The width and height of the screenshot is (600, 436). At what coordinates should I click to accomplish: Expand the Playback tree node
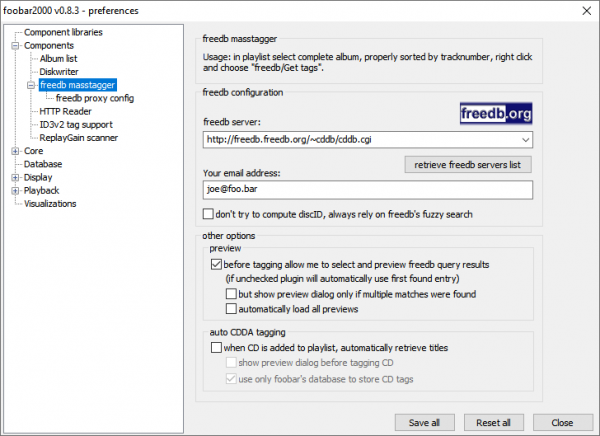[15, 190]
